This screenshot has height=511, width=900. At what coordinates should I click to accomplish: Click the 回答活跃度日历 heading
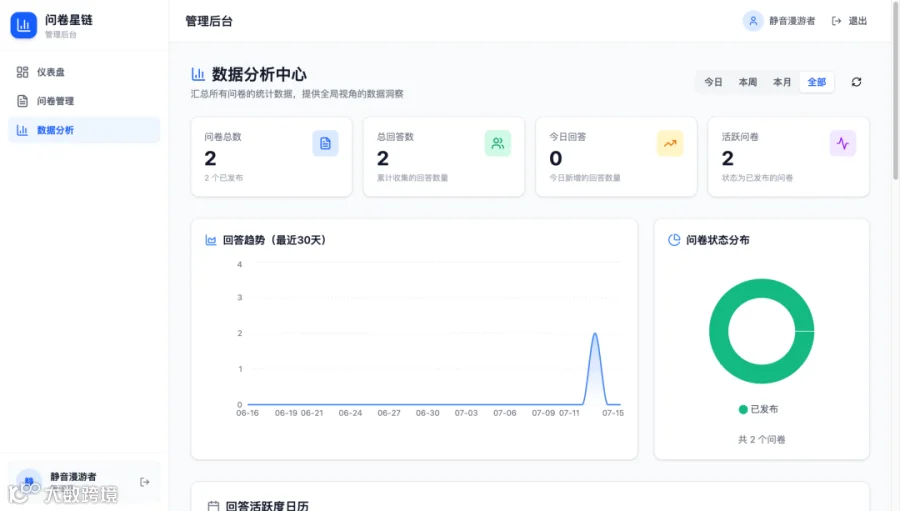pyautogui.click(x=267, y=506)
